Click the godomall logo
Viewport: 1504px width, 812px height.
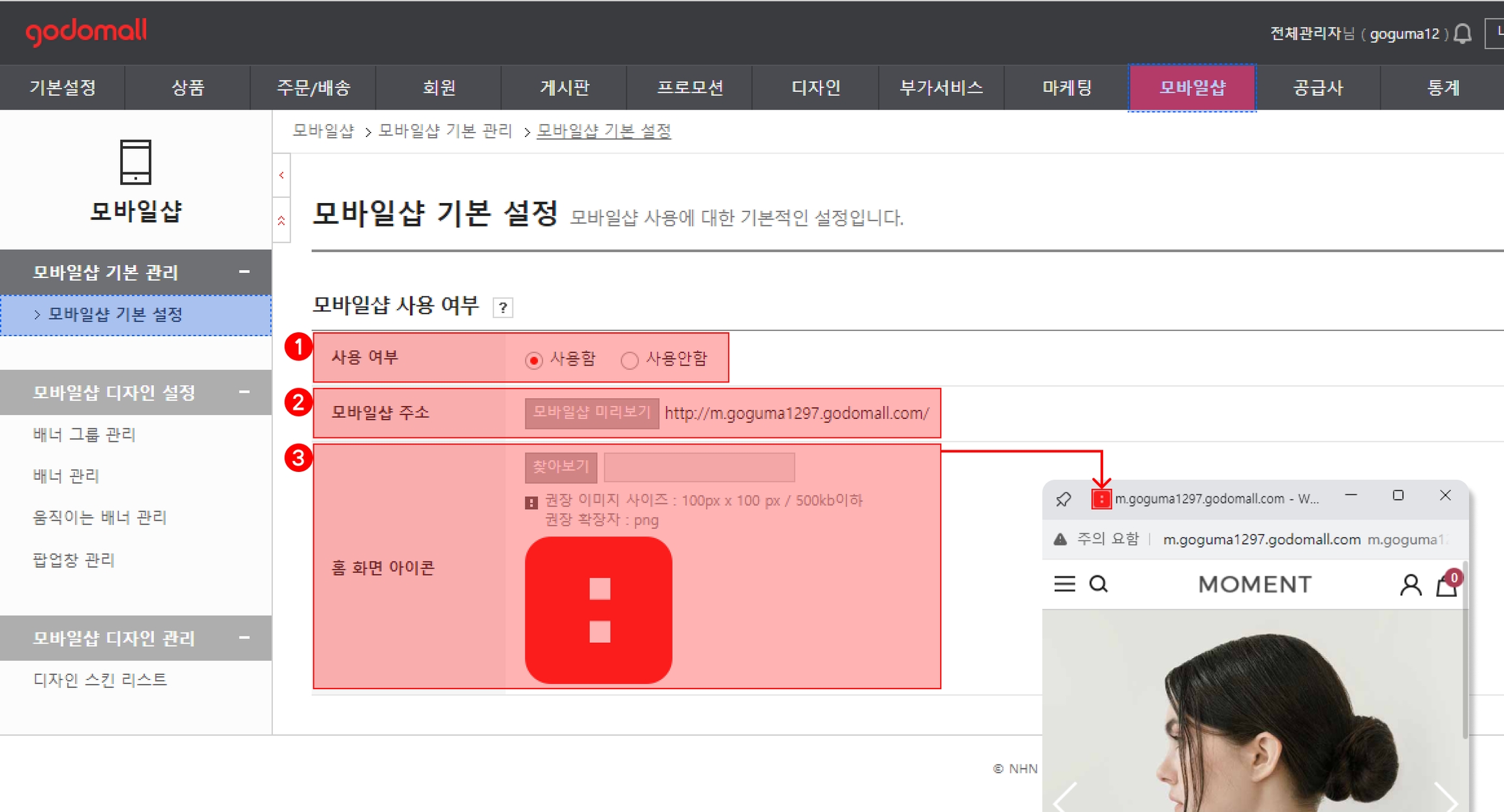pos(86,31)
